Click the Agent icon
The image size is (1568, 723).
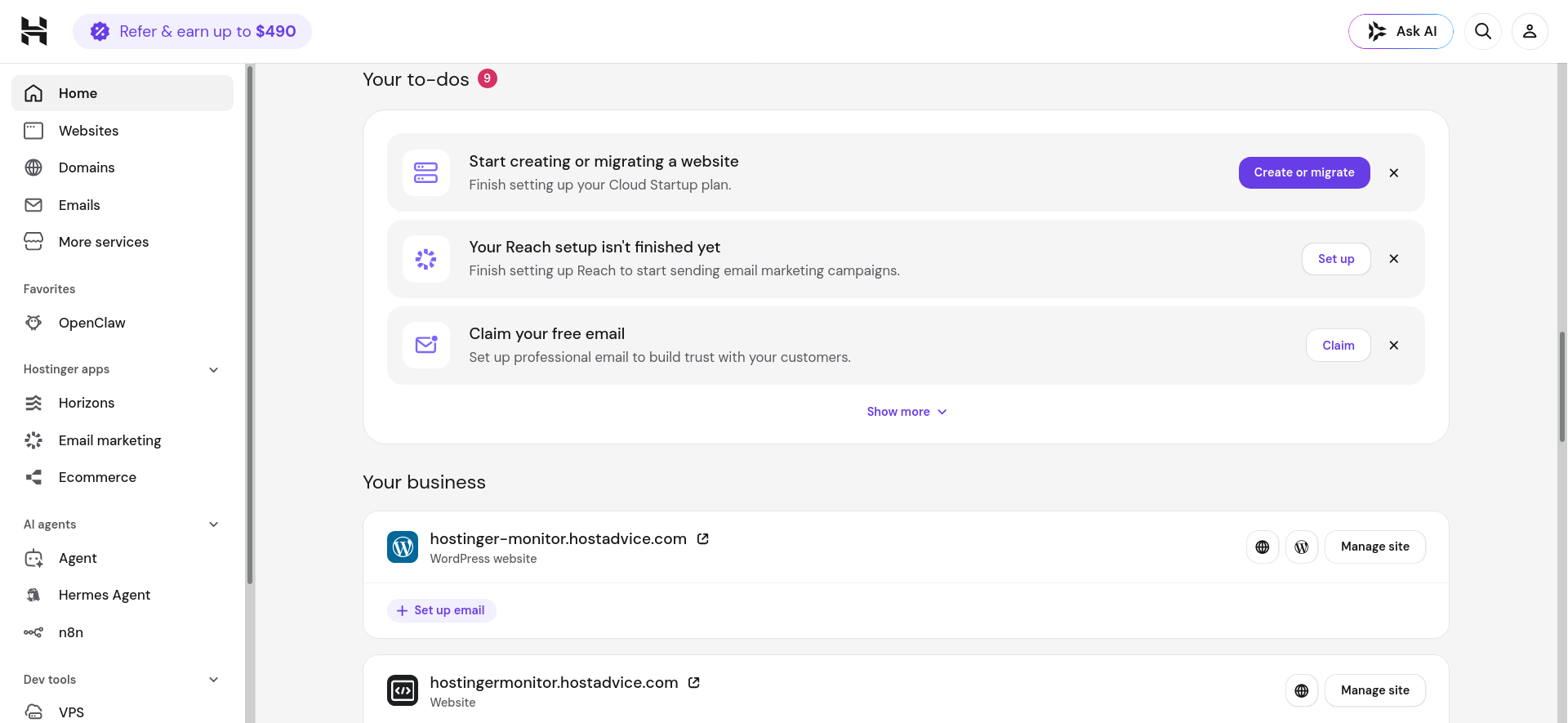(x=33, y=558)
